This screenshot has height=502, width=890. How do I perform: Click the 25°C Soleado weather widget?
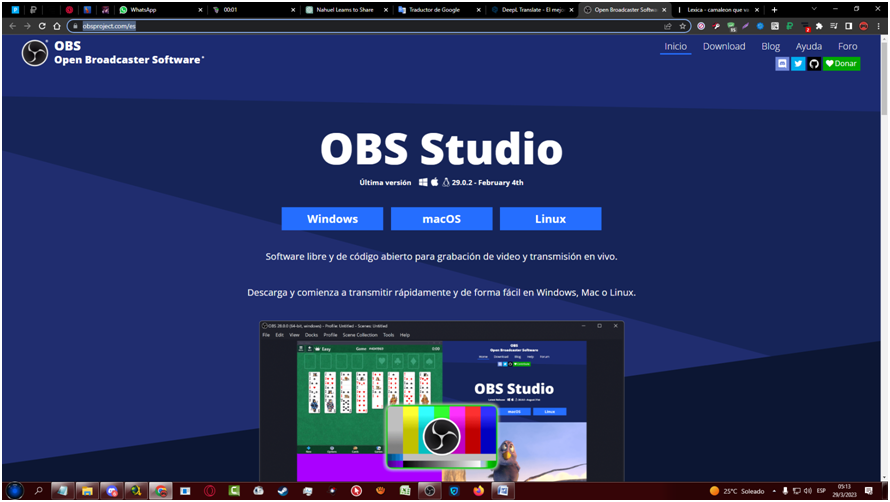point(737,491)
